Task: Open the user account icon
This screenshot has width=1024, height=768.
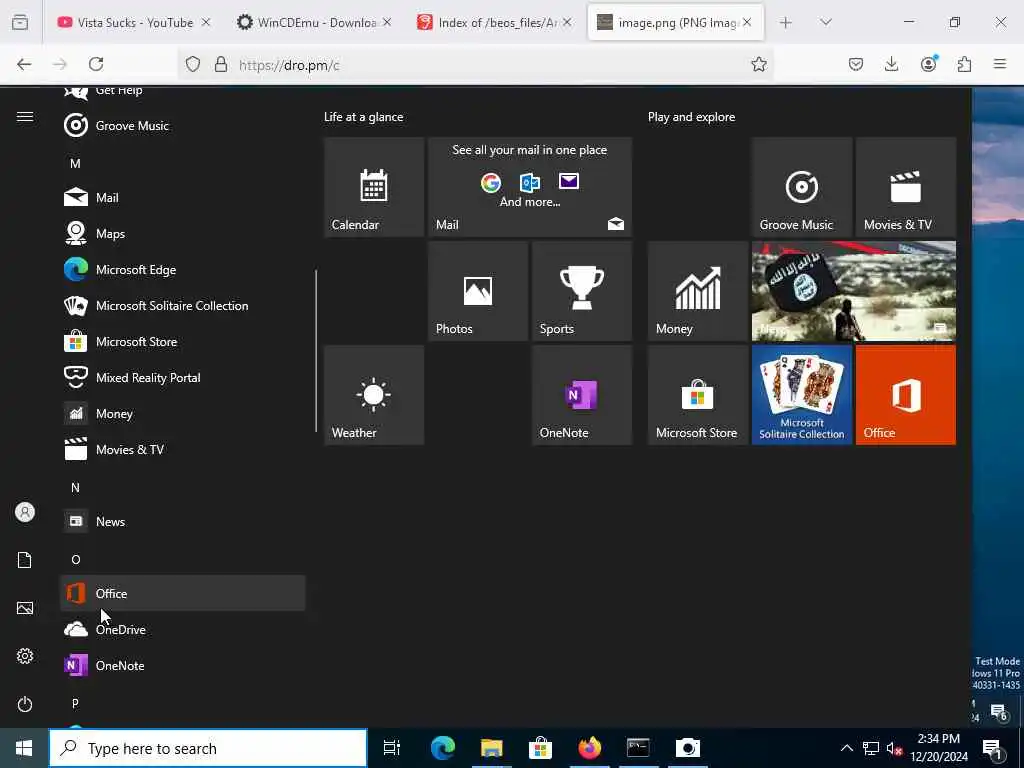Action: click(25, 512)
